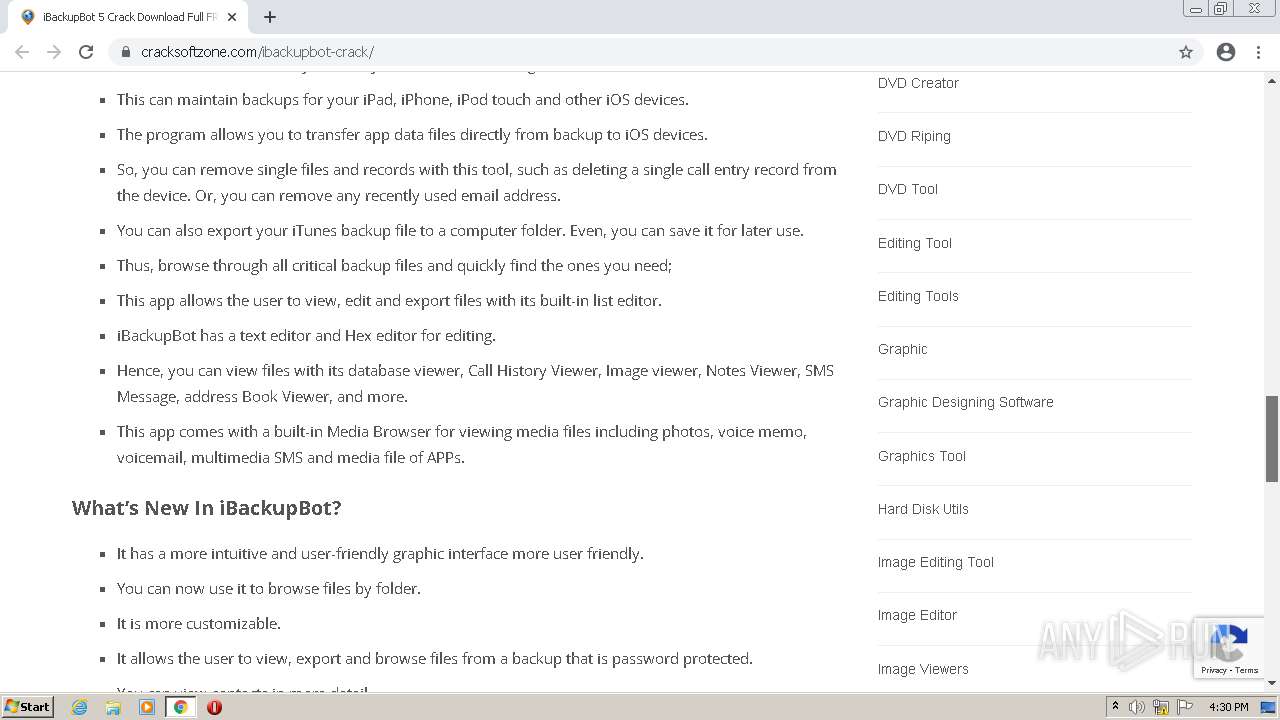Click the bullet about intuitive user-friendly graphic interface

pos(380,553)
